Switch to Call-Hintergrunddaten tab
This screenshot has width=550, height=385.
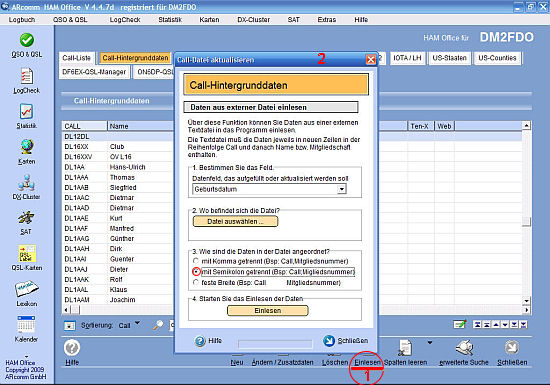click(135, 58)
